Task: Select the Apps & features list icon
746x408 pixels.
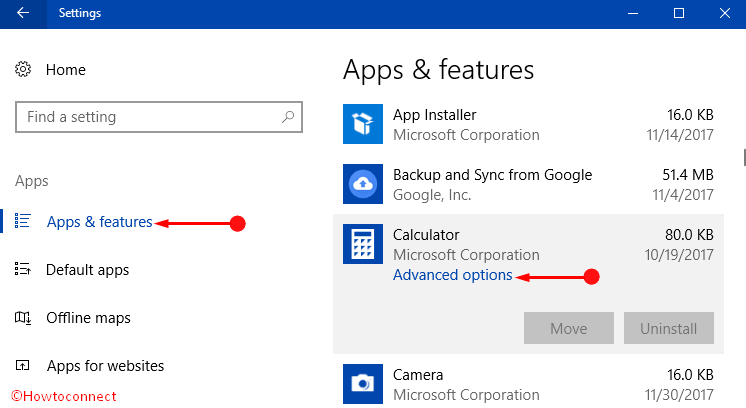Action: point(22,221)
